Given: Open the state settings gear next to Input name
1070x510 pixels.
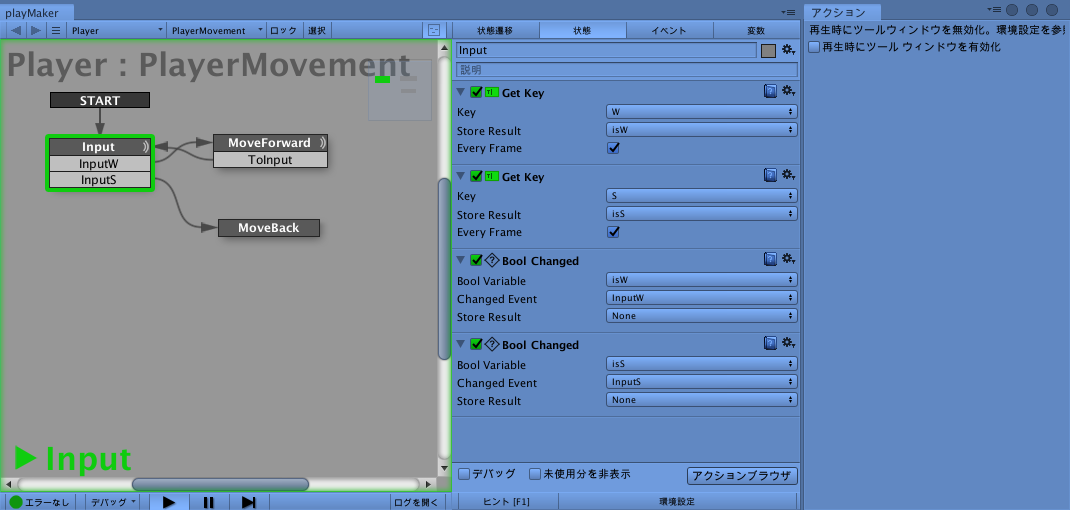Looking at the screenshot, I should pyautogui.click(x=789, y=50).
